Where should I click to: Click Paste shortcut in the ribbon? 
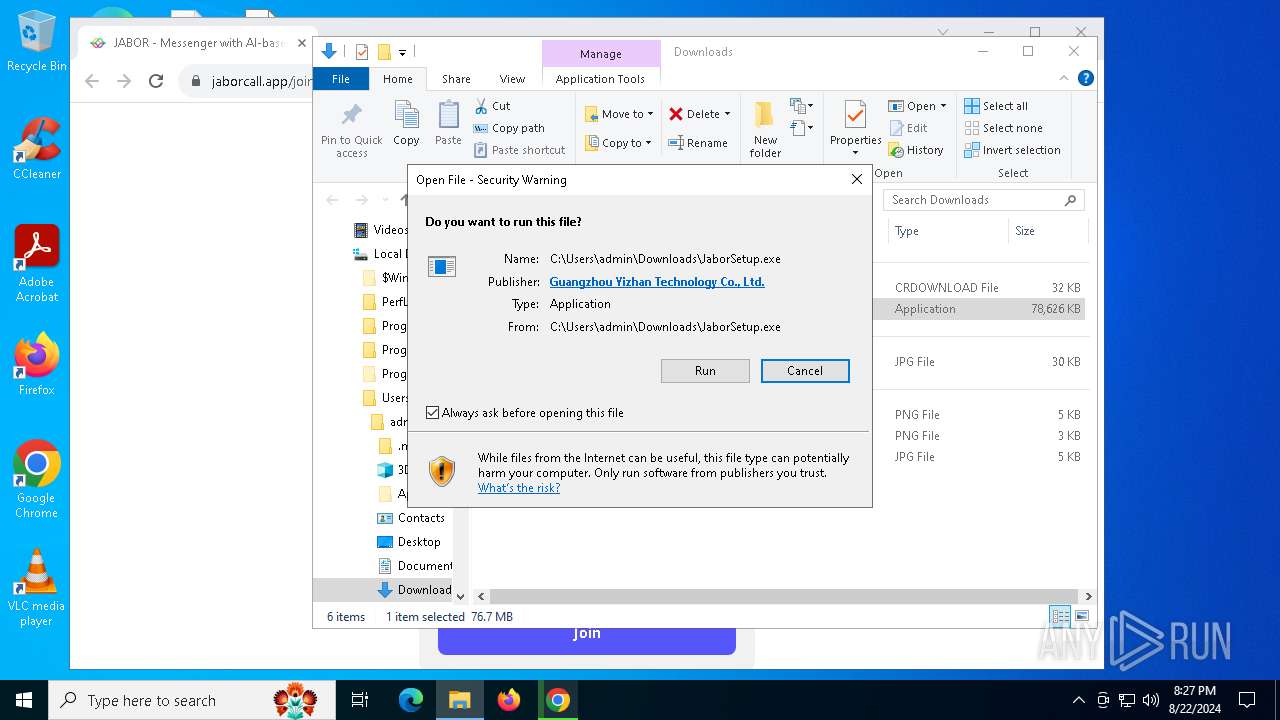(x=520, y=150)
